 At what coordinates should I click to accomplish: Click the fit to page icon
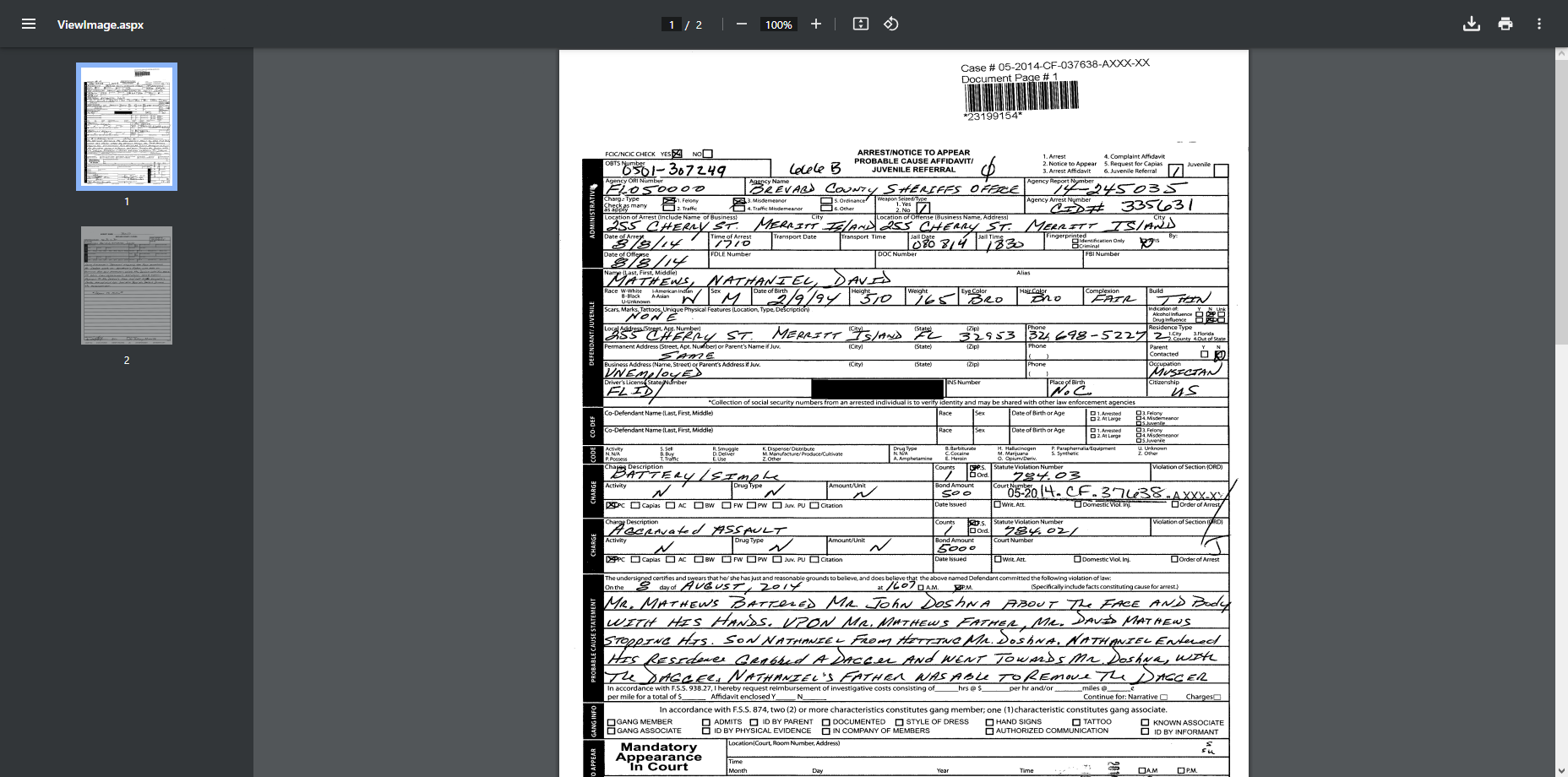tap(860, 24)
